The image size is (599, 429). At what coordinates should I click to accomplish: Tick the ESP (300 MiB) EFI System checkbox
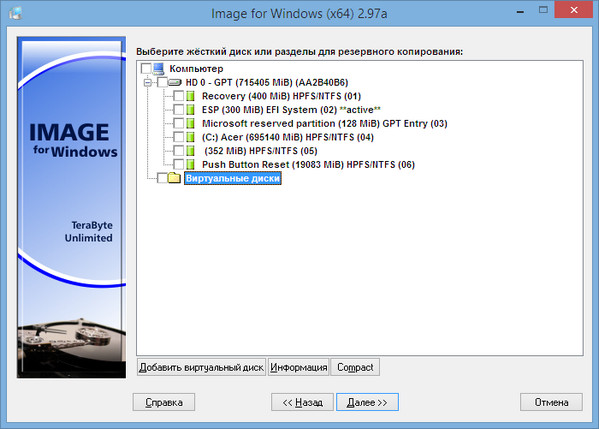(178, 110)
